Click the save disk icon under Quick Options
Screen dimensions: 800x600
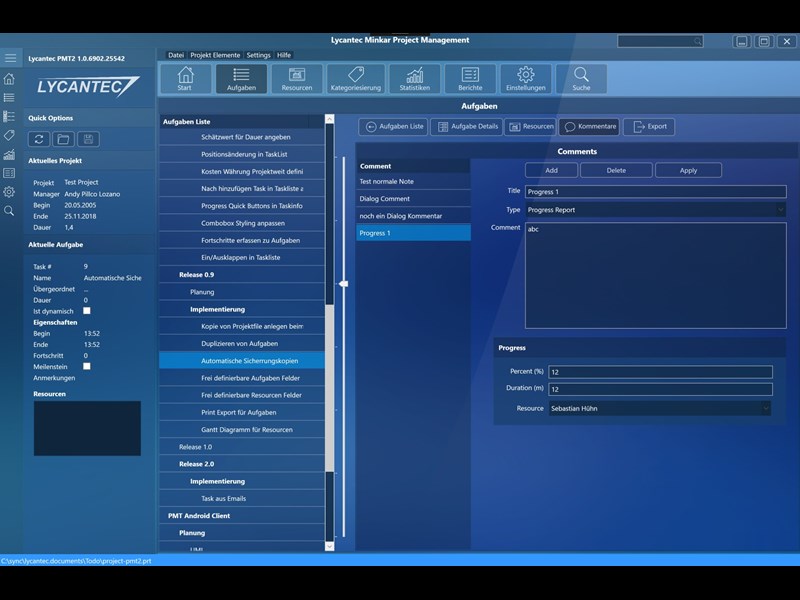(x=88, y=139)
